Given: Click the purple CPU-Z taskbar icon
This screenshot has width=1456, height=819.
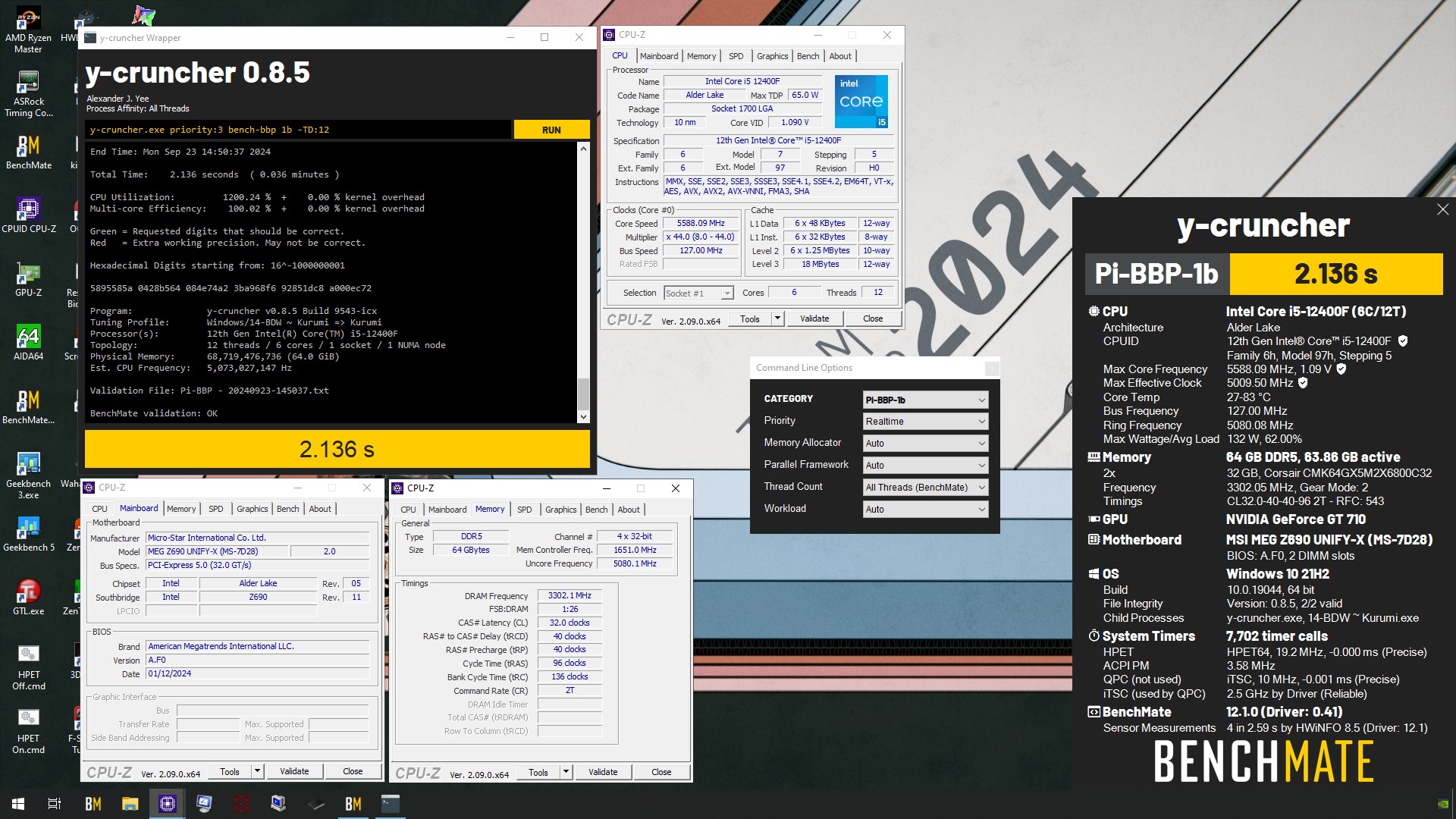Looking at the screenshot, I should pyautogui.click(x=167, y=804).
